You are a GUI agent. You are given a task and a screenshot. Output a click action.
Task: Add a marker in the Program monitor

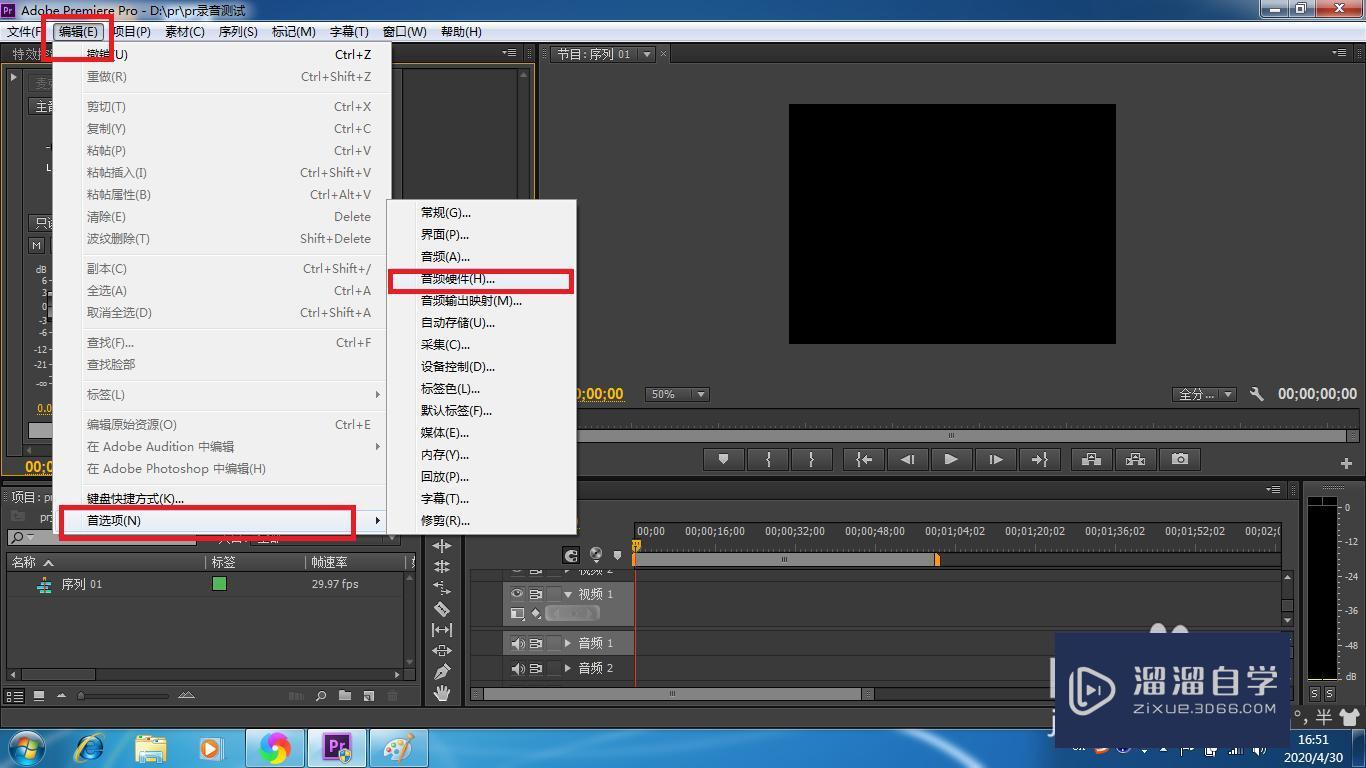(723, 459)
